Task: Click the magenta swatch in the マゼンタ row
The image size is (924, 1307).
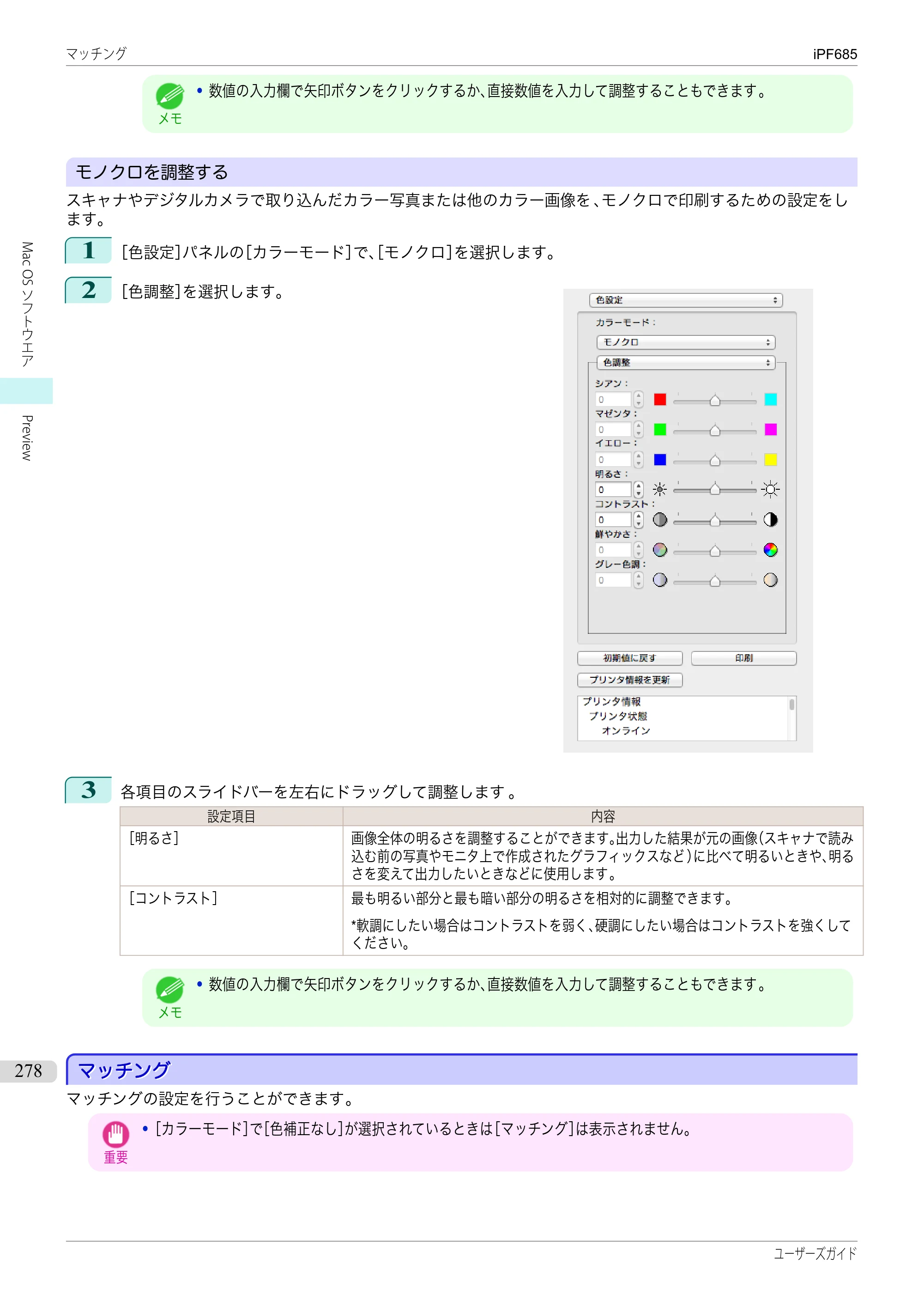Action: click(x=770, y=430)
